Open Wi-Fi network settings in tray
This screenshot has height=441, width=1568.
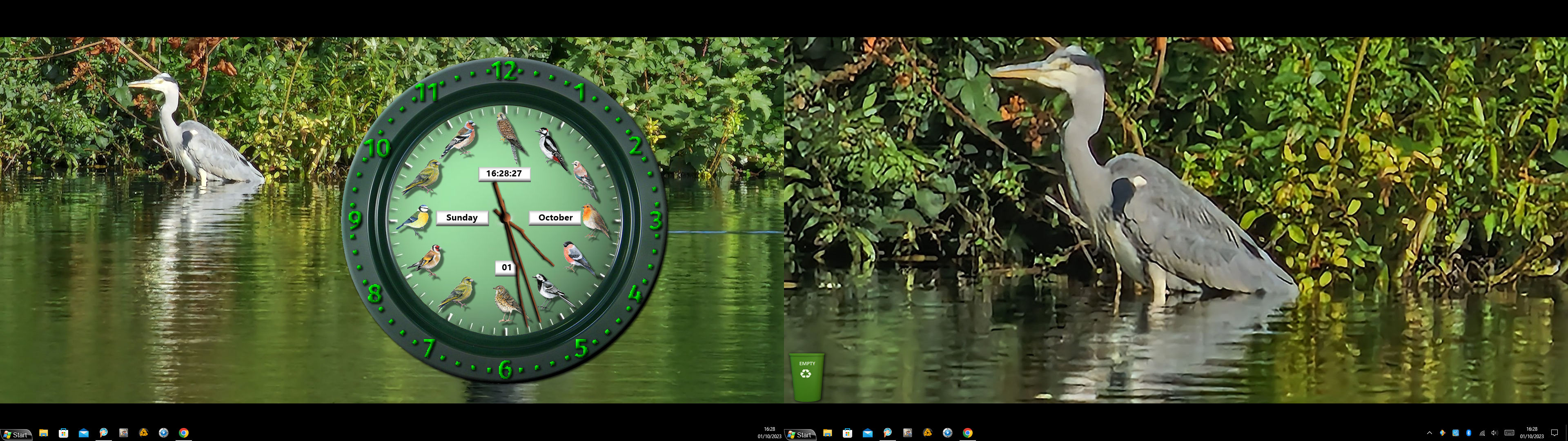(1481, 433)
